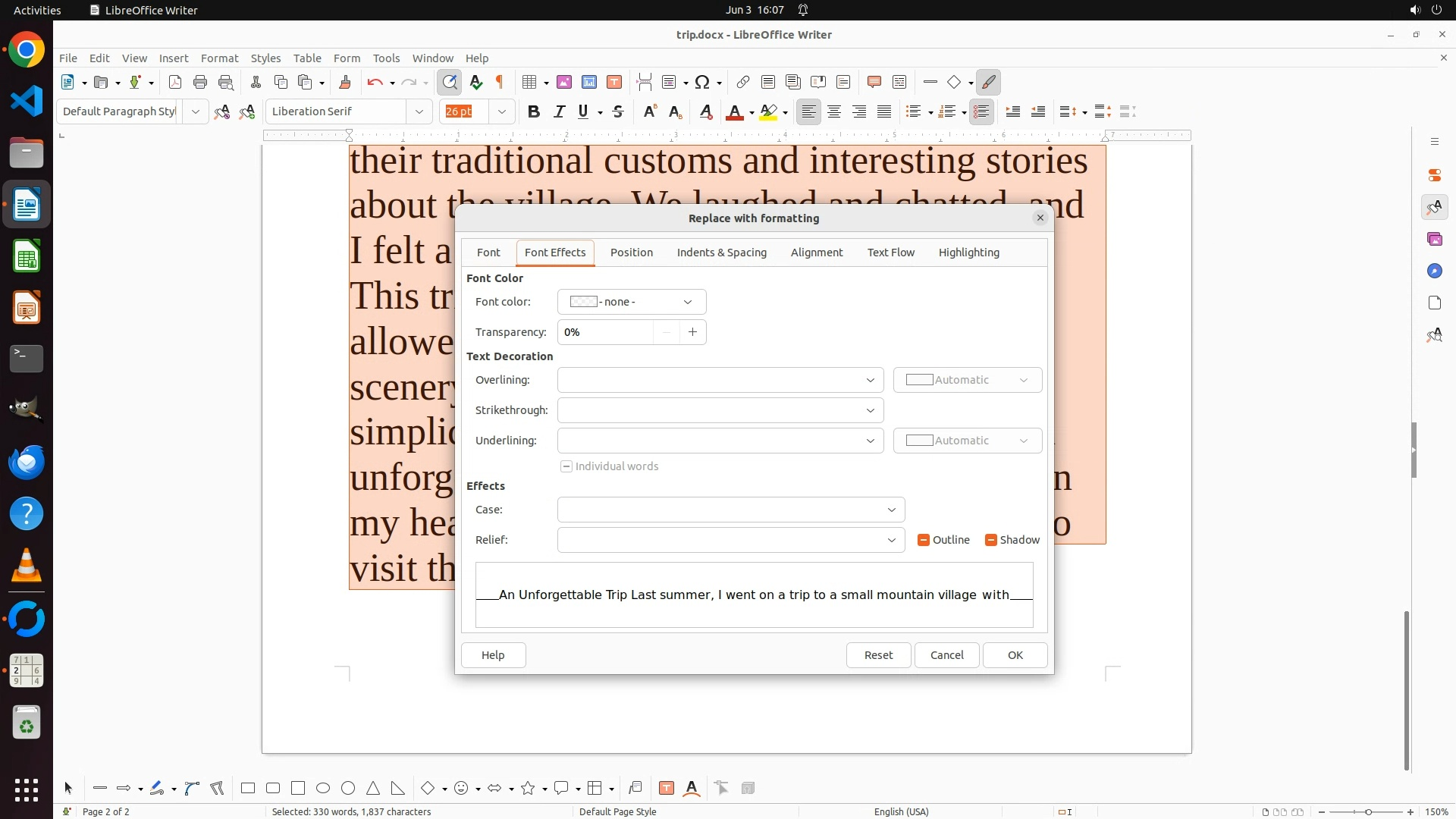Open the Overlining color Automatic swatch

[x=967, y=380]
